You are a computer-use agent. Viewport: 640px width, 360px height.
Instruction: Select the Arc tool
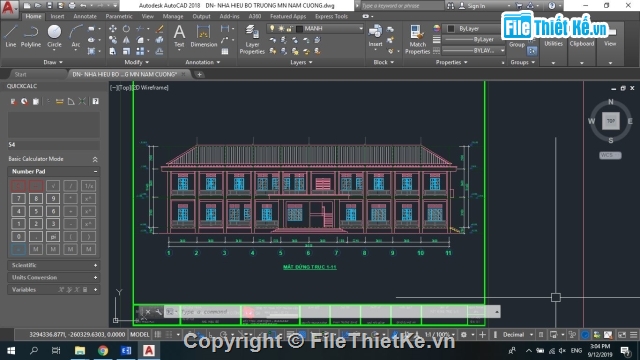76,36
